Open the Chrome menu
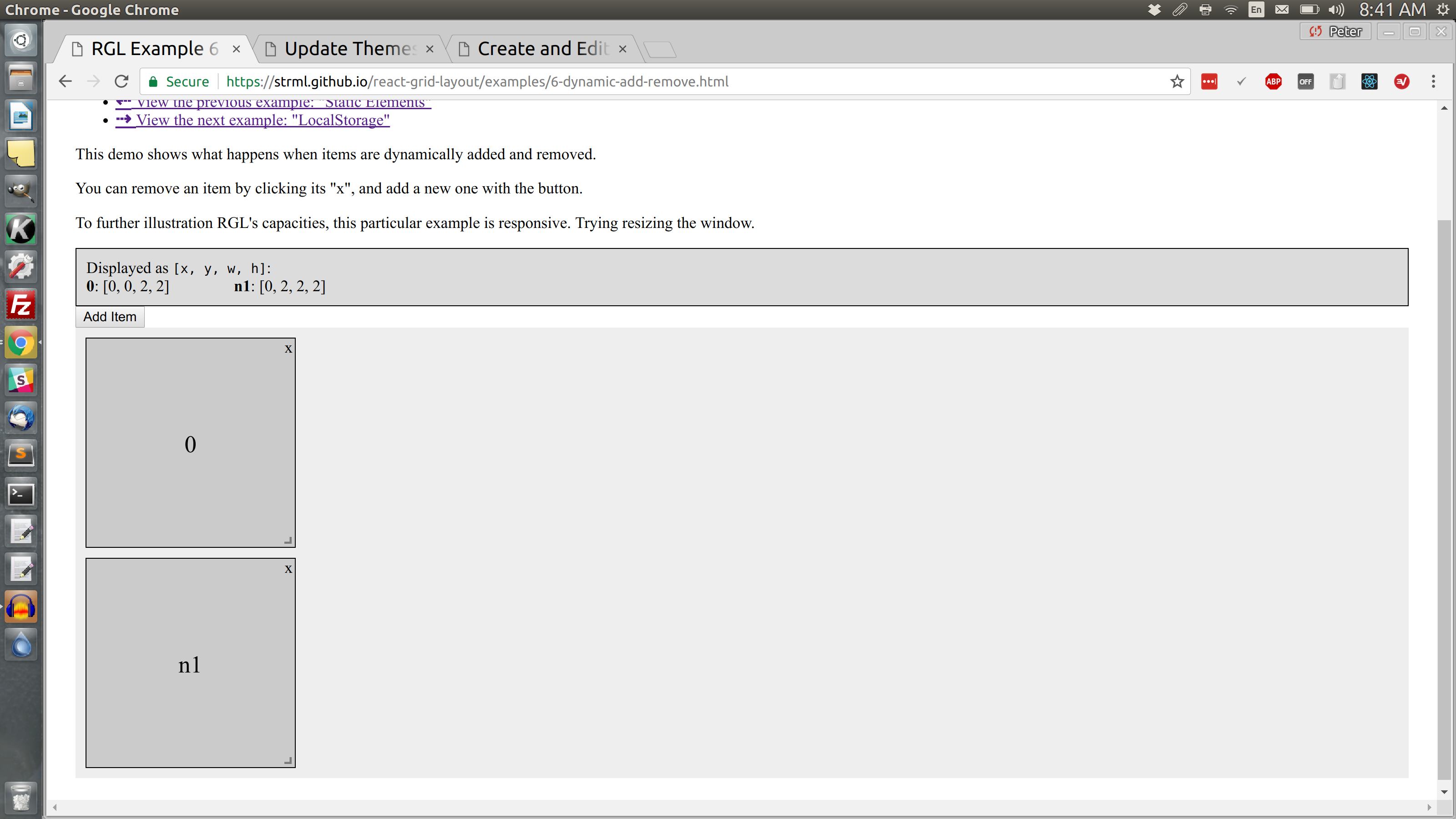1456x819 pixels. [x=1433, y=81]
